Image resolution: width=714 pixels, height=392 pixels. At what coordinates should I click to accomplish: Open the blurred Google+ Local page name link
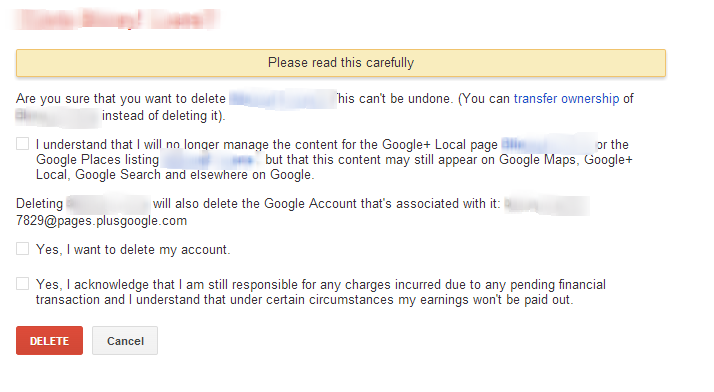click(x=549, y=144)
